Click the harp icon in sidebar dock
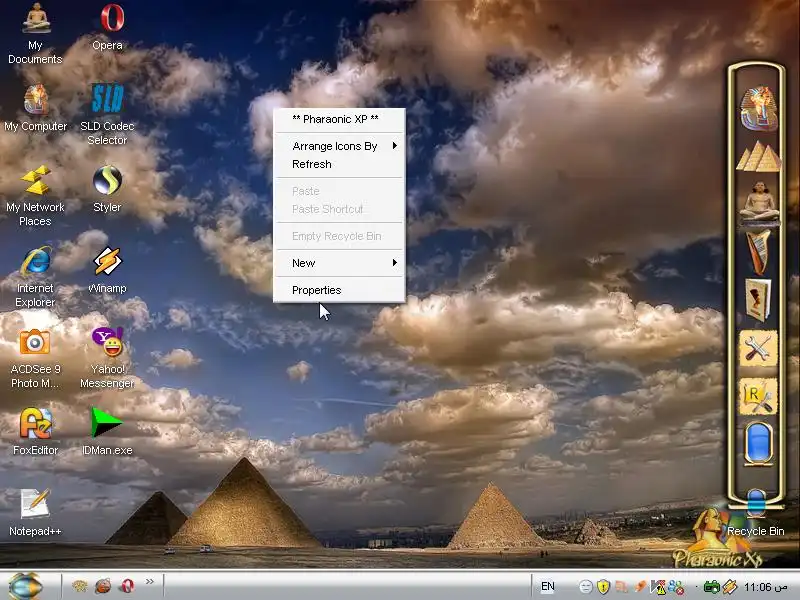Image resolution: width=800 pixels, height=600 pixels. [x=759, y=253]
